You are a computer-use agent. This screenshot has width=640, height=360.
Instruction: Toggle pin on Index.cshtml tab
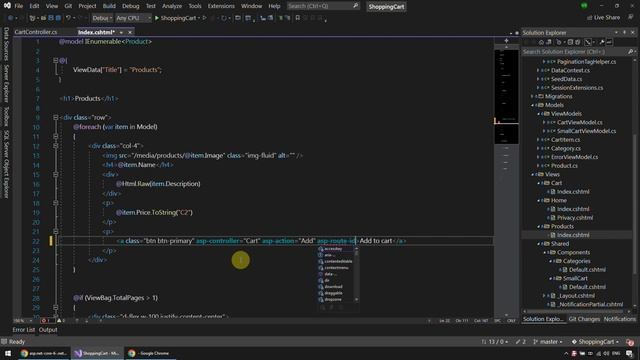pos(121,32)
